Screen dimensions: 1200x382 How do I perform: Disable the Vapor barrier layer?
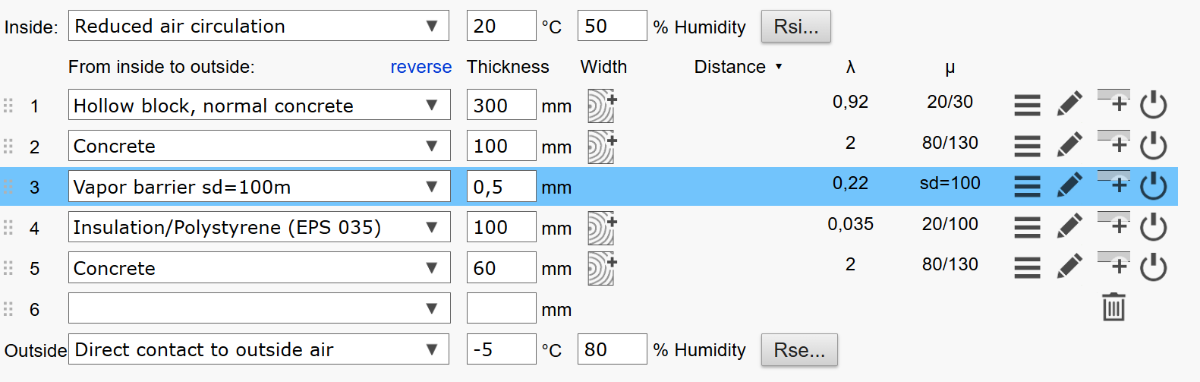coord(1154,186)
